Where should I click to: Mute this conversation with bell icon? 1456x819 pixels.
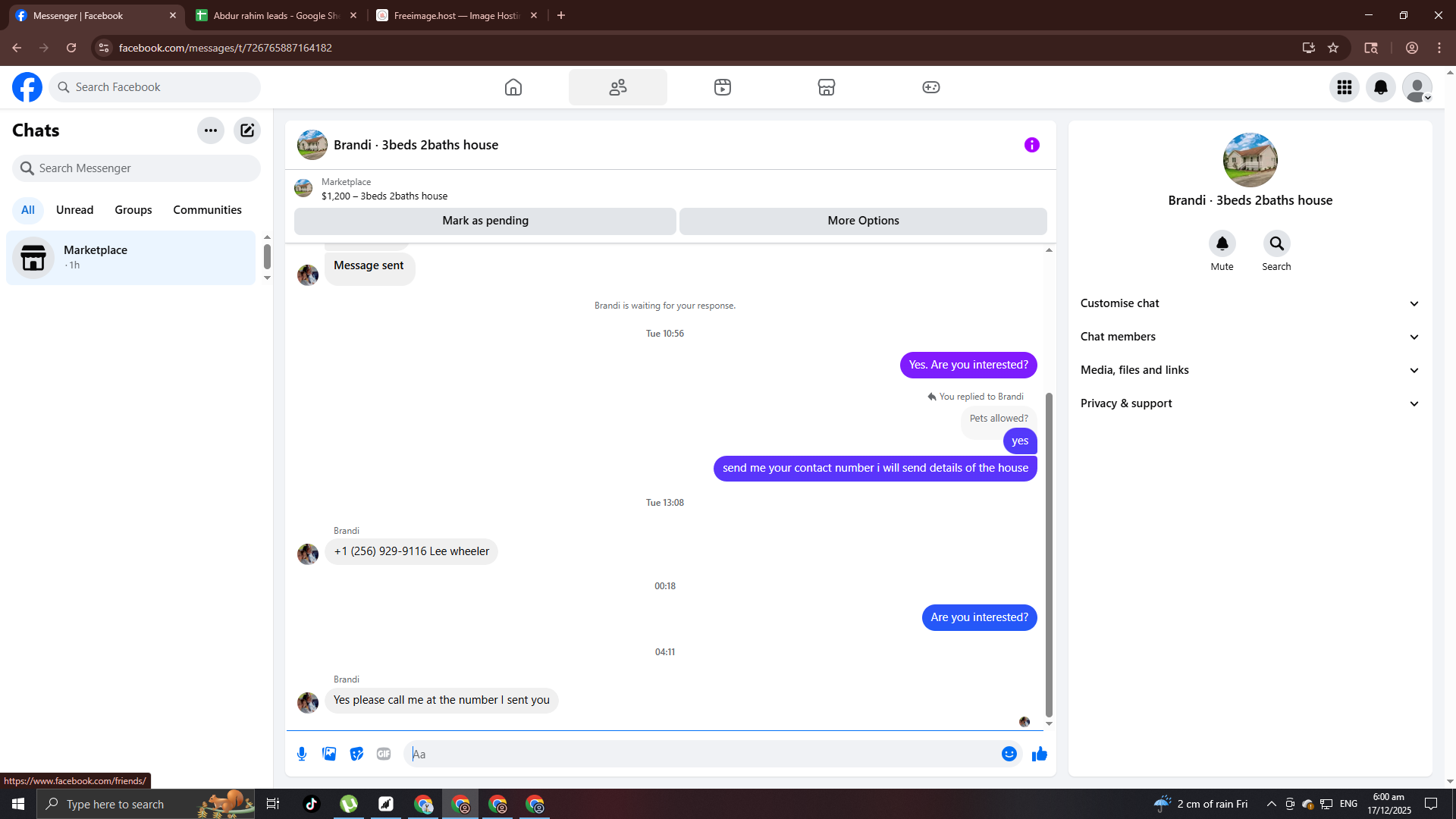point(1222,243)
